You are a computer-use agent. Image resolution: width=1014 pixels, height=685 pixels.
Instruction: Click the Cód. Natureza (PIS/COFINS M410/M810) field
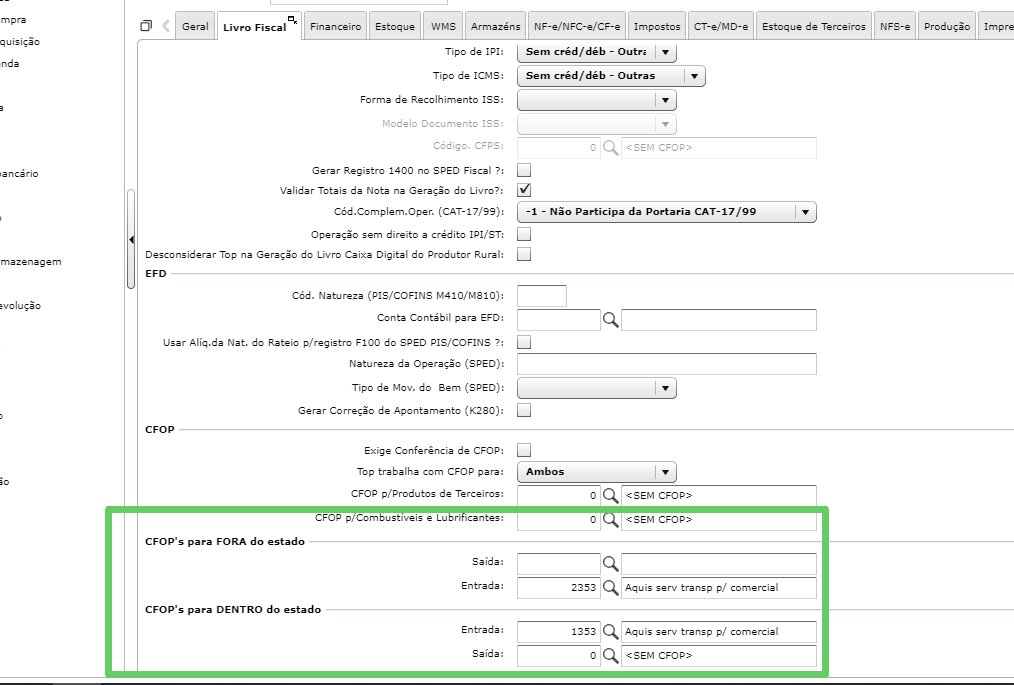[x=542, y=296]
